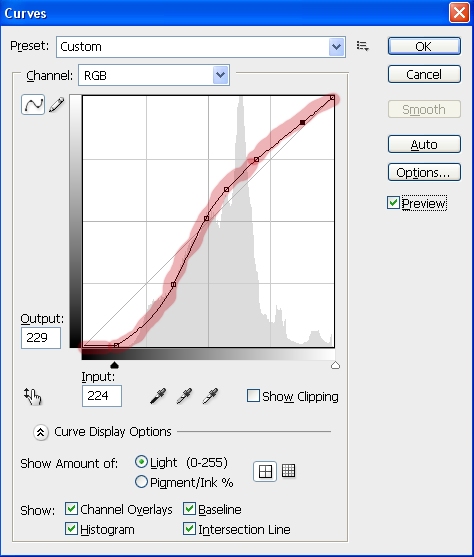Enable the Show Clipping checkbox
The width and height of the screenshot is (474, 557).
tap(253, 396)
